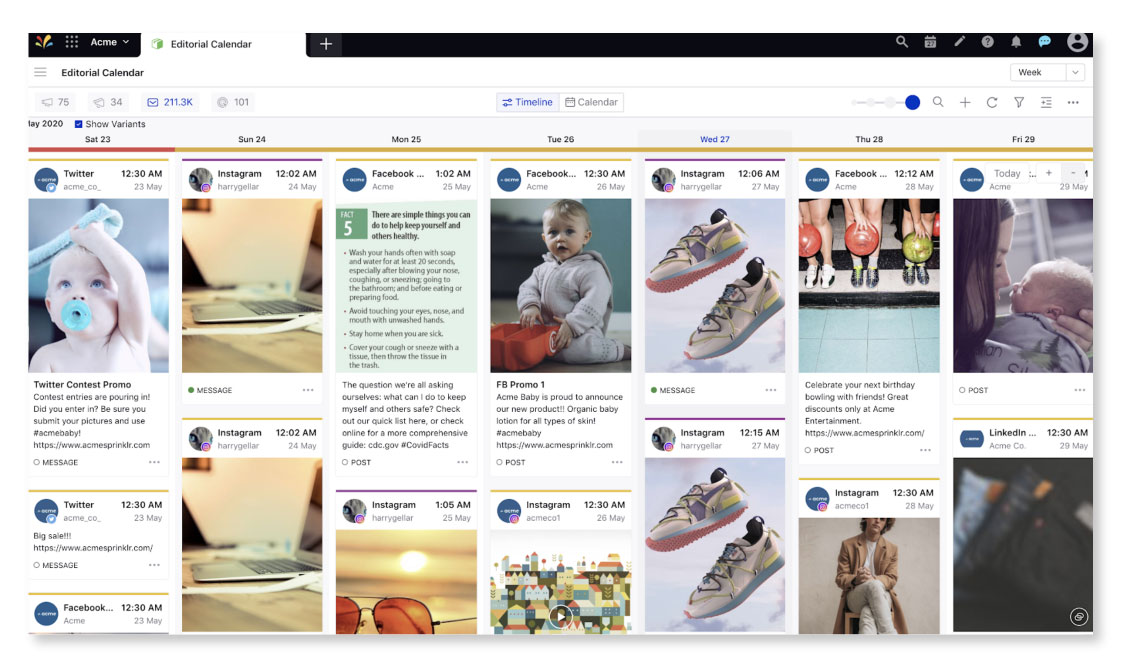Click the calendar icon in the top bar
1121x668 pixels.
point(930,42)
